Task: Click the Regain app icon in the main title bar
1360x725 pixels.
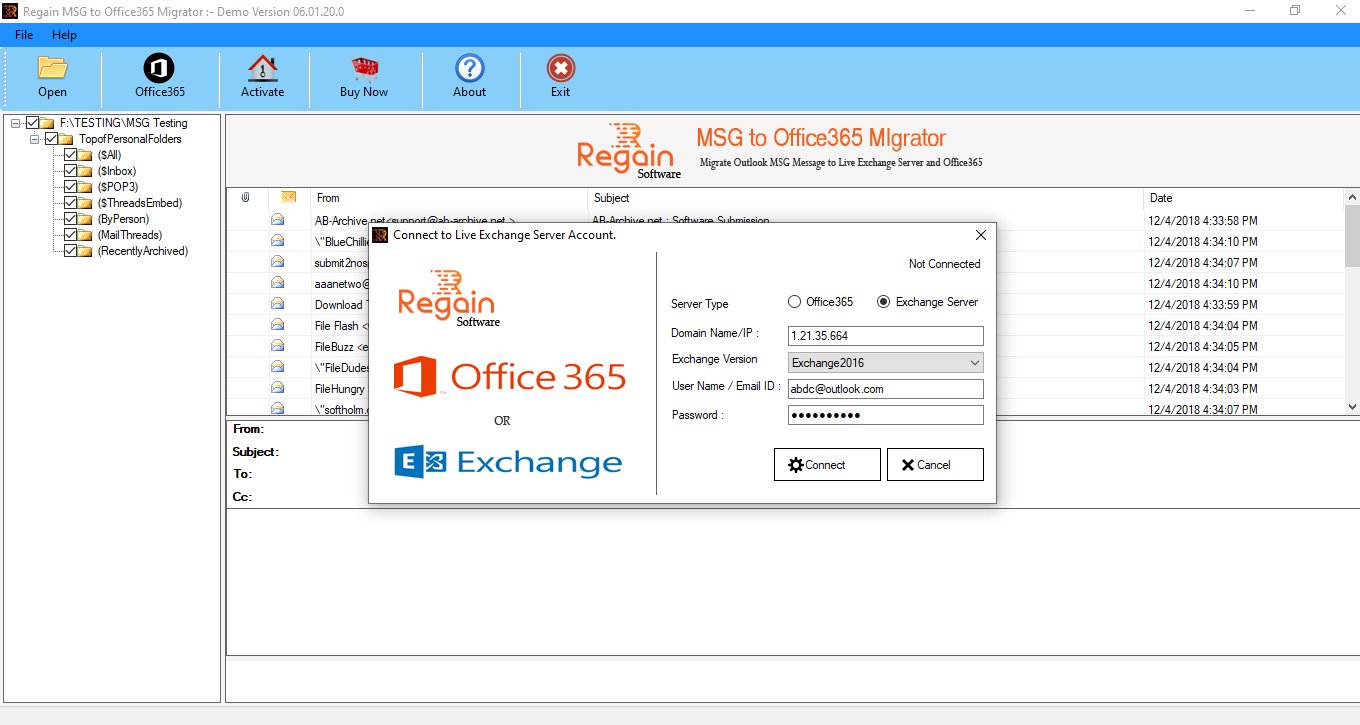Action: pyautogui.click(x=10, y=10)
